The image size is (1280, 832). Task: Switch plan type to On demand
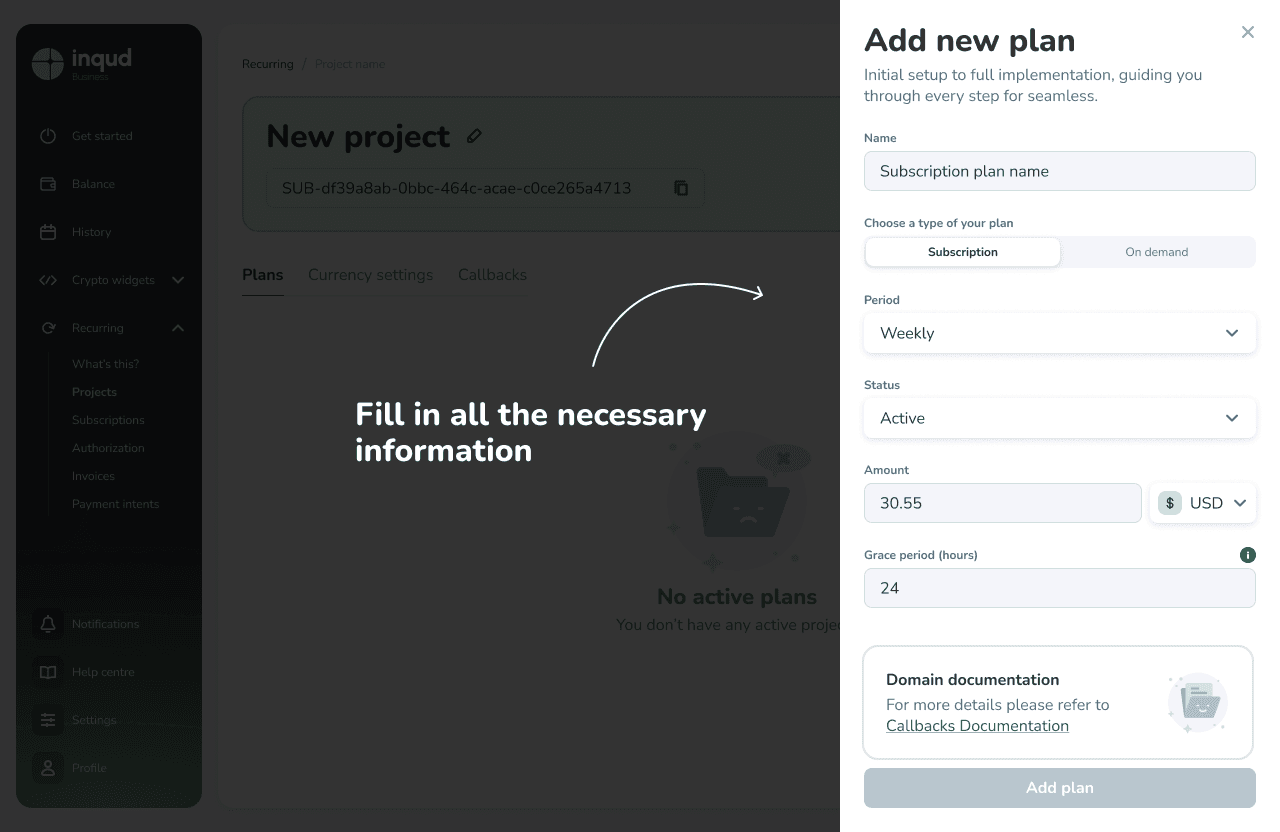click(x=1157, y=252)
